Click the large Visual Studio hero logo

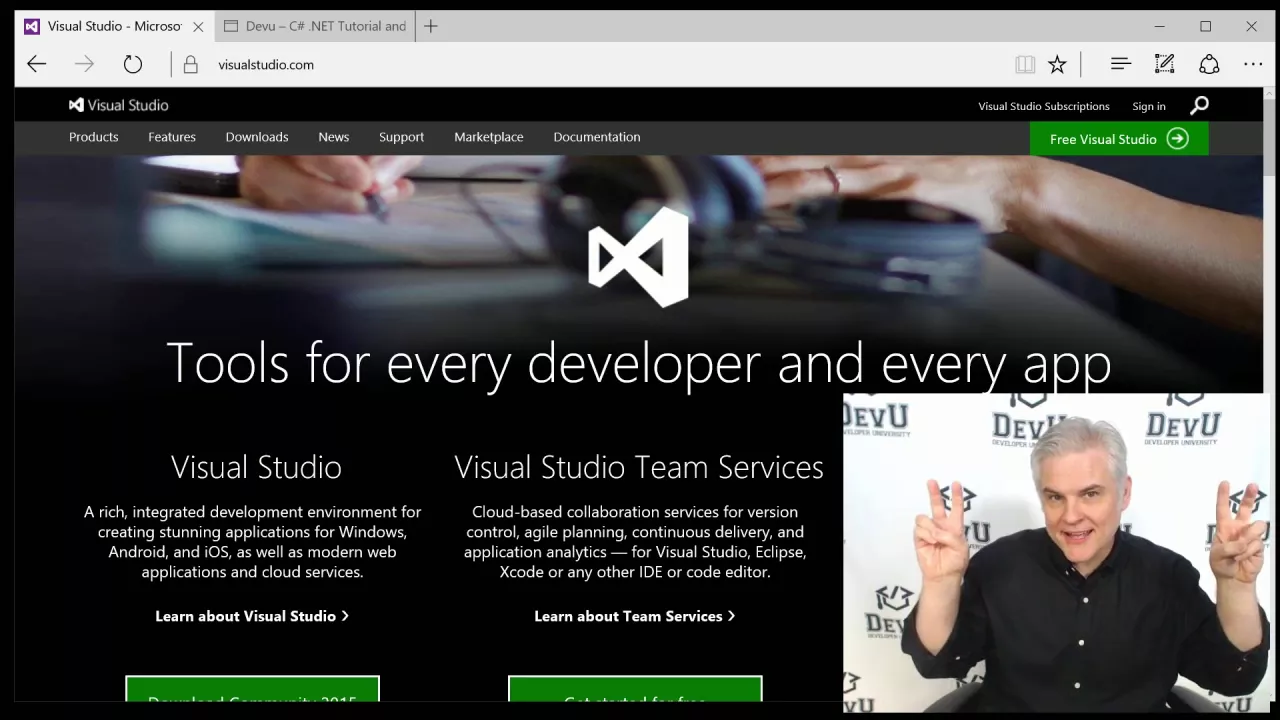(638, 257)
